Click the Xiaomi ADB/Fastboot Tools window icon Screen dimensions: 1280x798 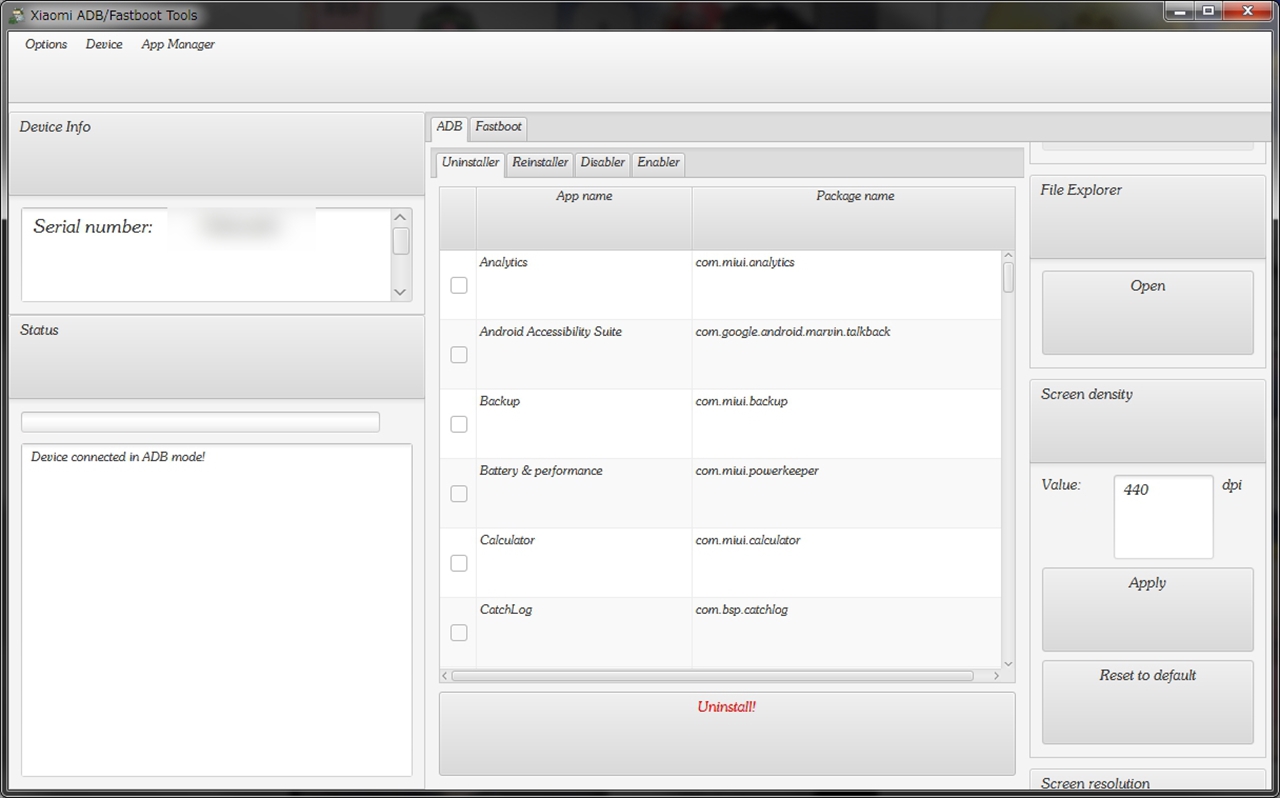click(17, 16)
